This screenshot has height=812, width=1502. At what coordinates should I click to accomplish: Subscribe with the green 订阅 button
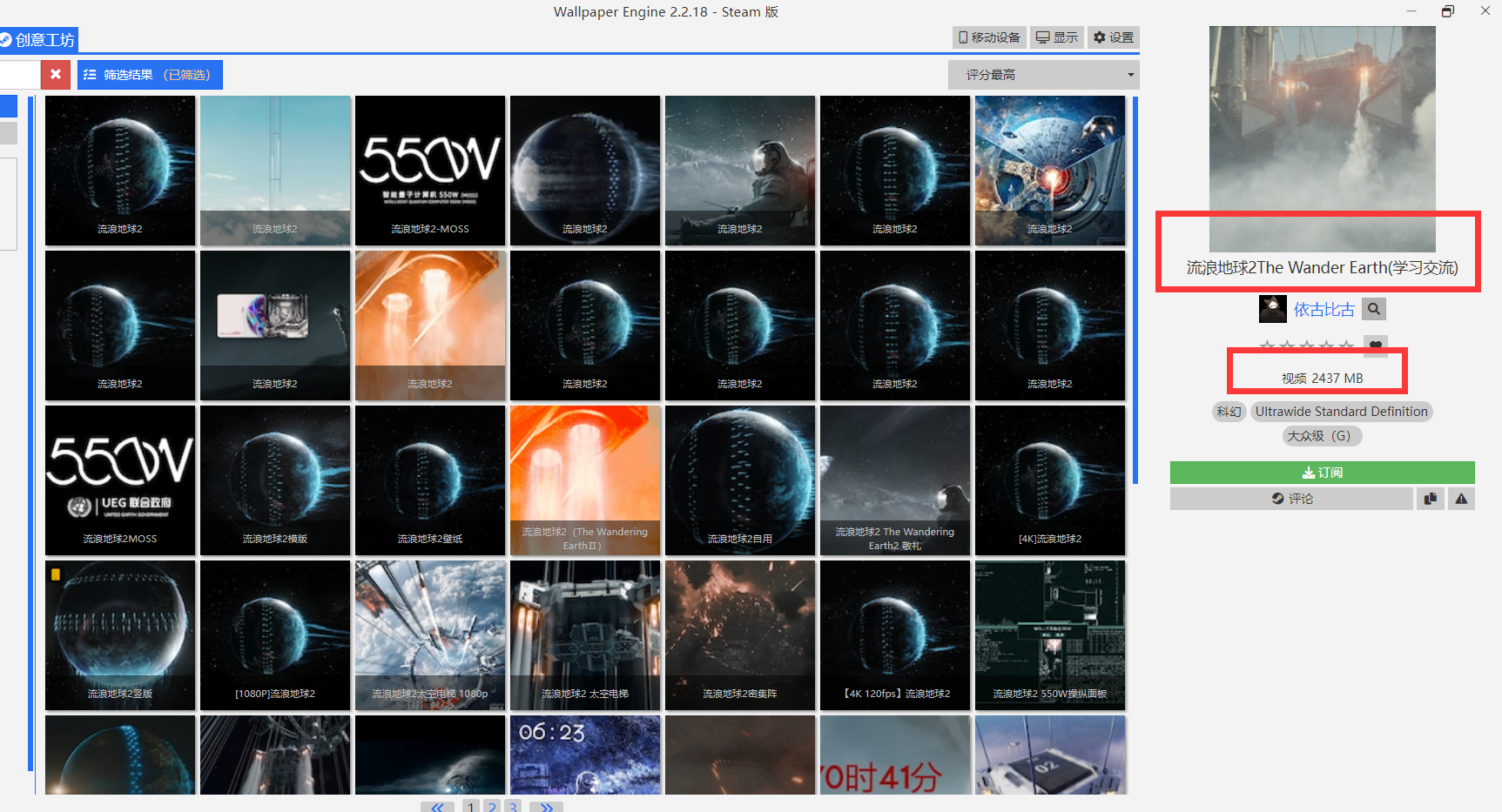pyautogui.click(x=1322, y=473)
